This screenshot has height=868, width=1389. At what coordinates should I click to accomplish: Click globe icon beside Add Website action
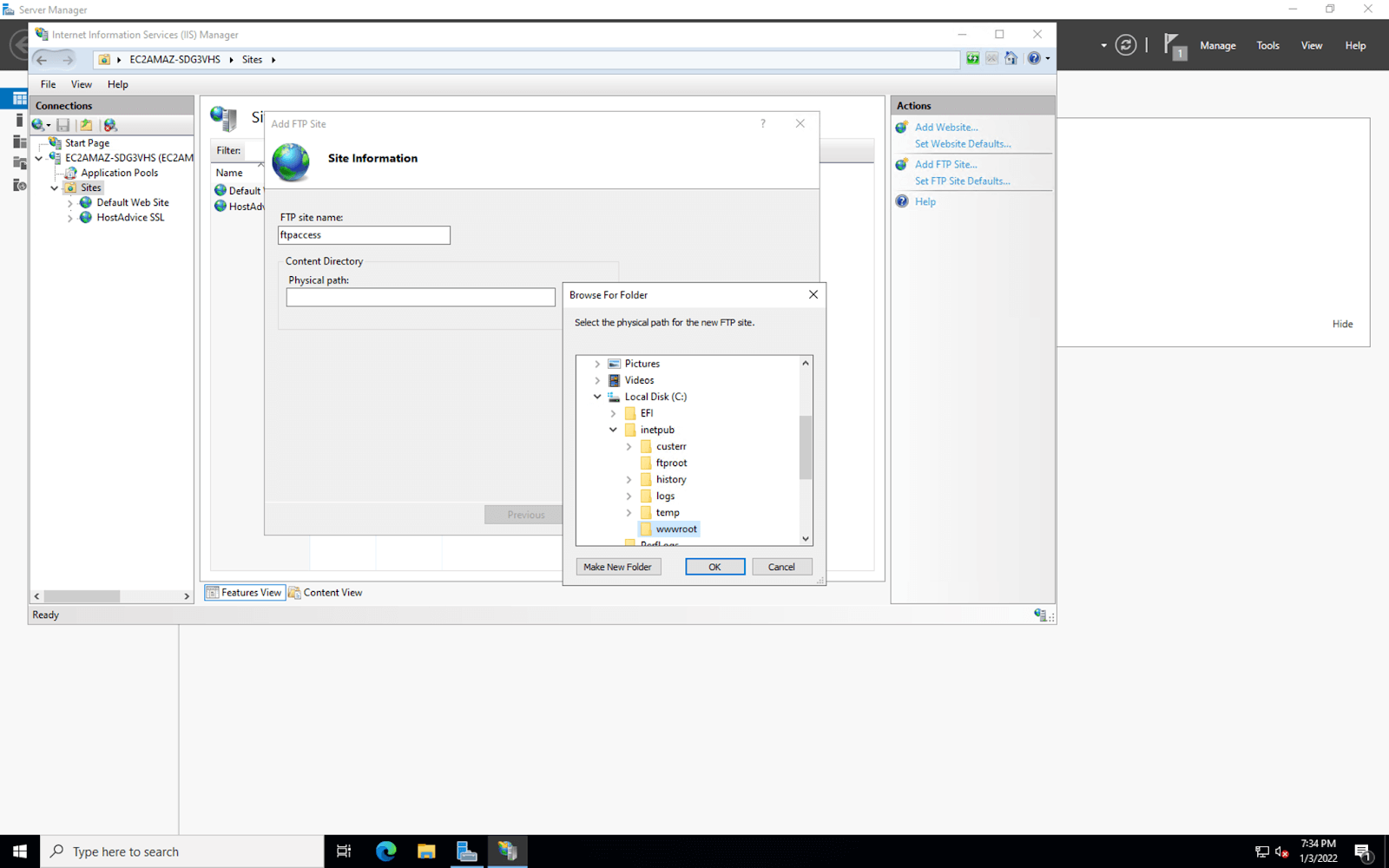click(x=902, y=127)
